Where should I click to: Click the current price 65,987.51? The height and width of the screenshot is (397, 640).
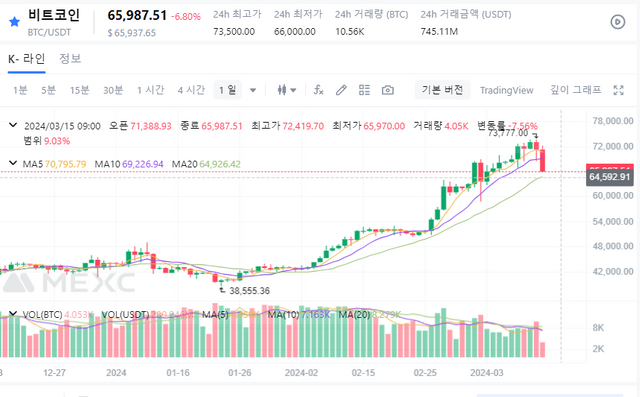(137, 16)
